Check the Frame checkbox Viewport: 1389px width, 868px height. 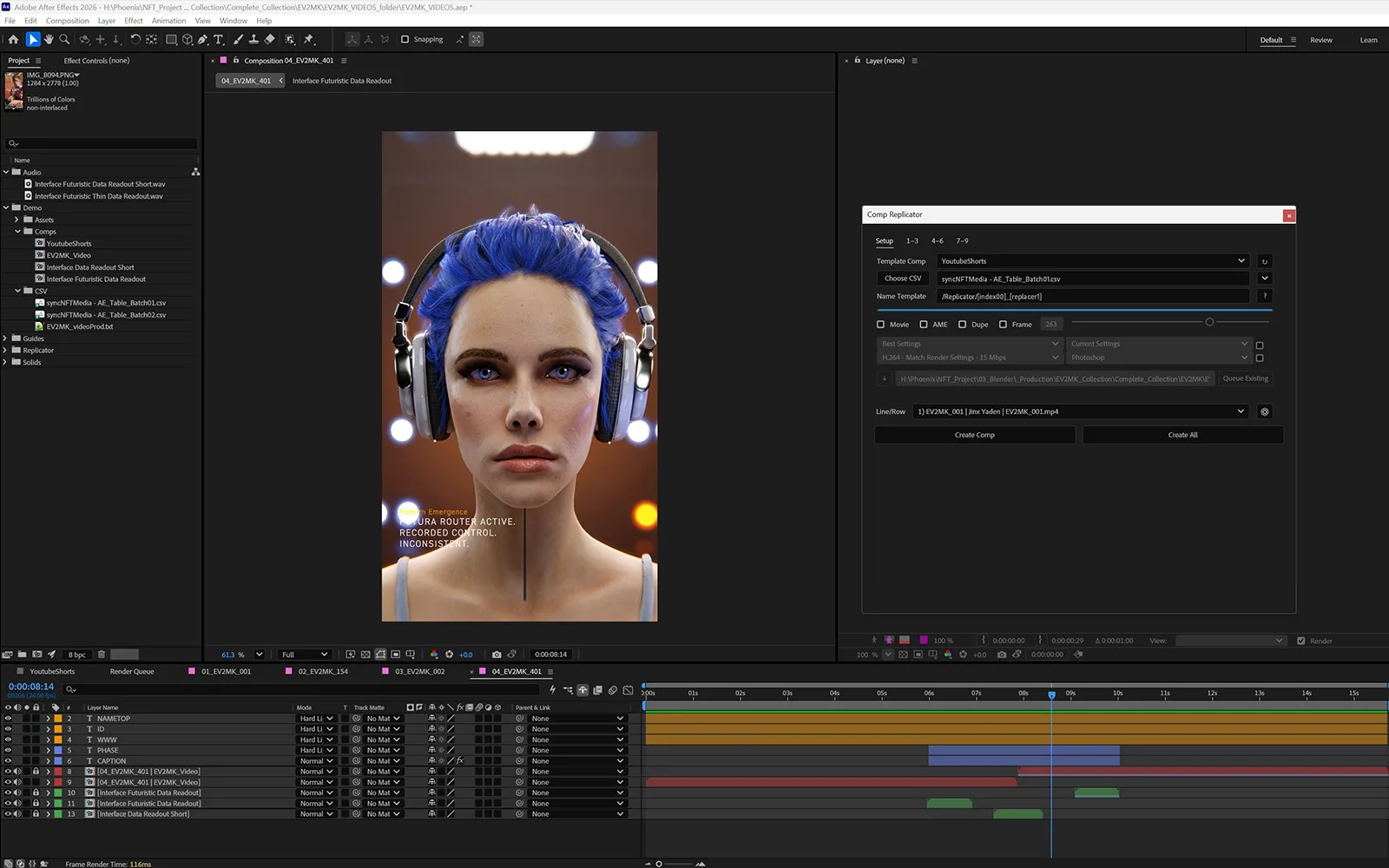tap(1003, 325)
